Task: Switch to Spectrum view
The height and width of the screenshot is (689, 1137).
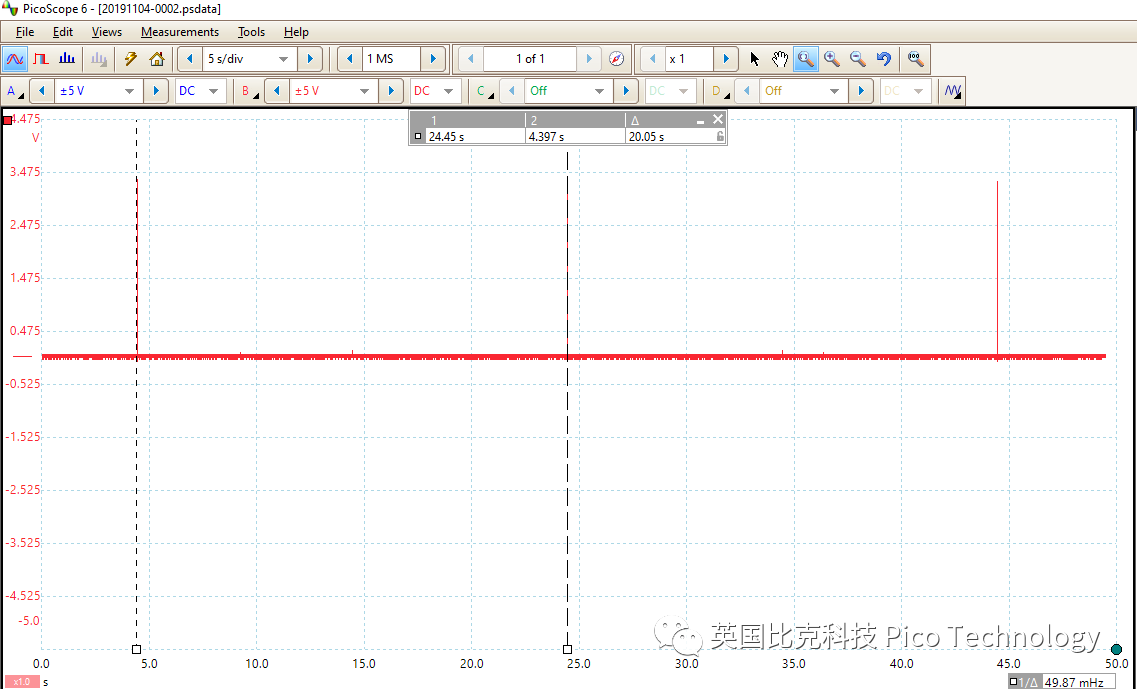Action: tap(66, 59)
